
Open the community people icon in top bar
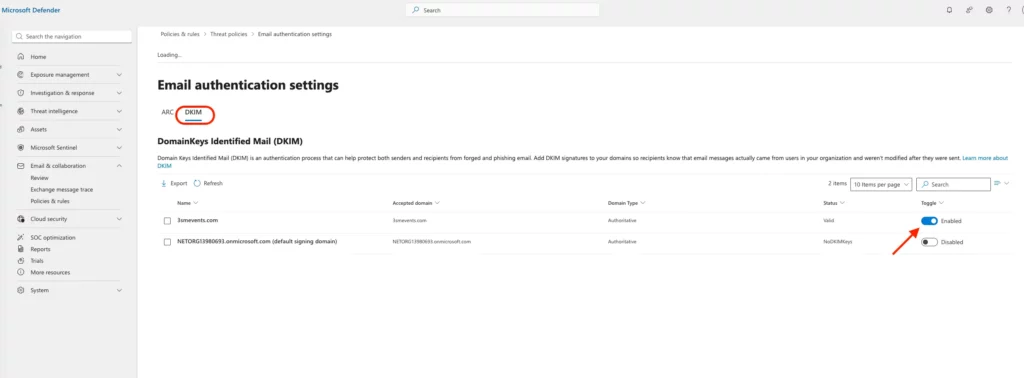(969, 10)
